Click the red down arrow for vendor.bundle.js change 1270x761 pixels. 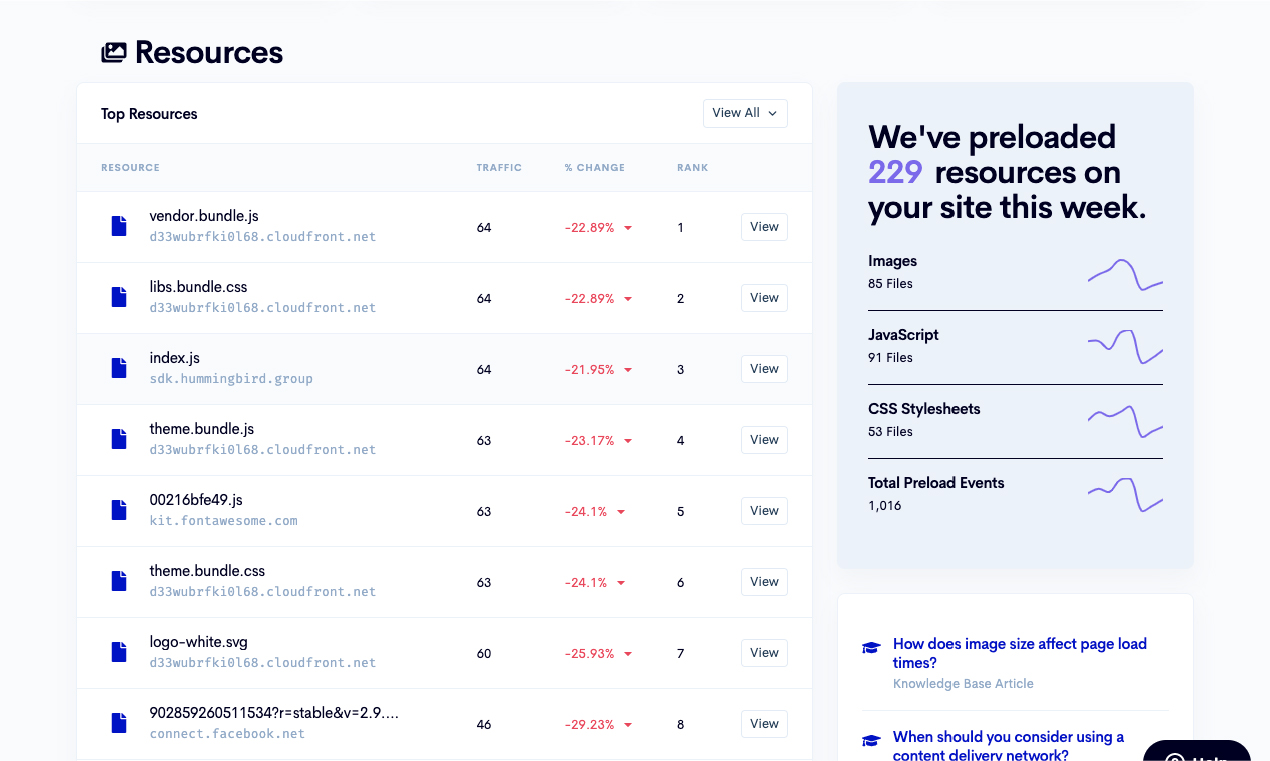(x=628, y=228)
